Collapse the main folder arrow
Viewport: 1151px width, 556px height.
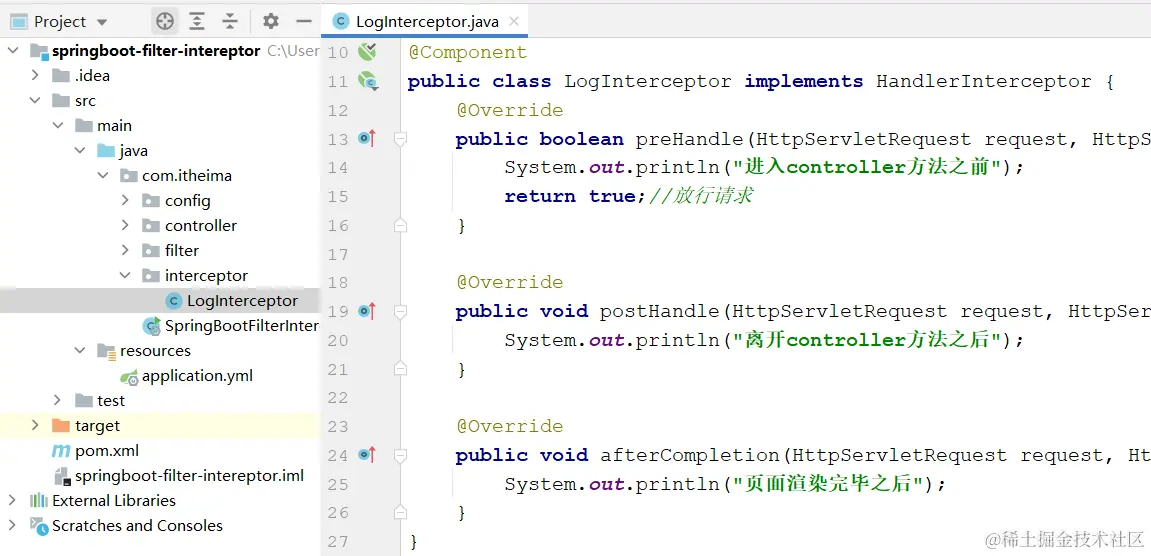58,126
